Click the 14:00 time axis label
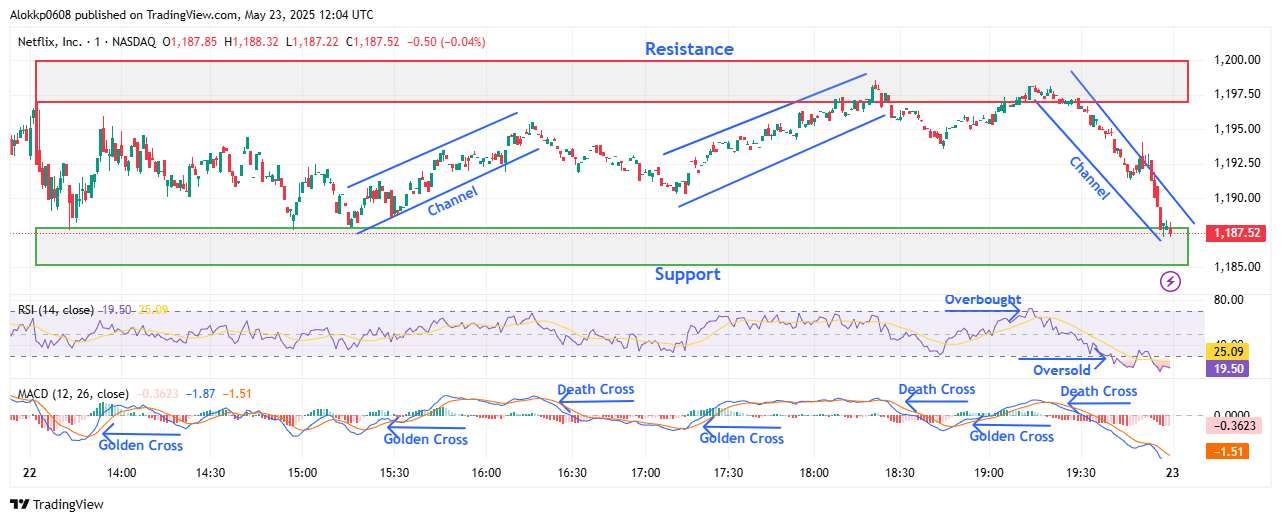1281x522 pixels. tap(122, 473)
